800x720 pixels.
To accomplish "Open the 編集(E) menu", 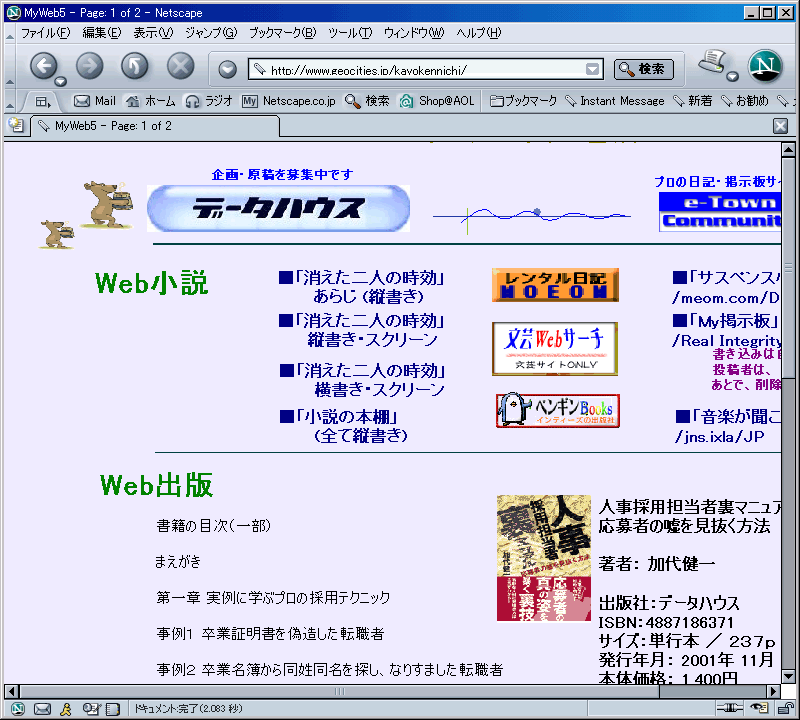I will (x=102, y=33).
